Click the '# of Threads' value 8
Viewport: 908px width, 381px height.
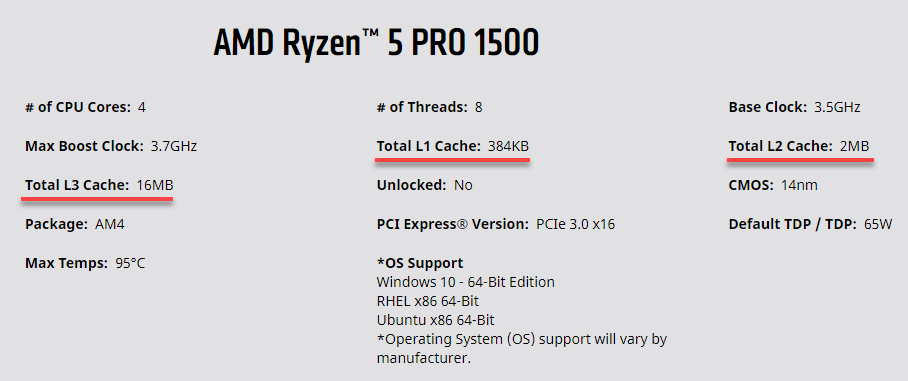[478, 107]
